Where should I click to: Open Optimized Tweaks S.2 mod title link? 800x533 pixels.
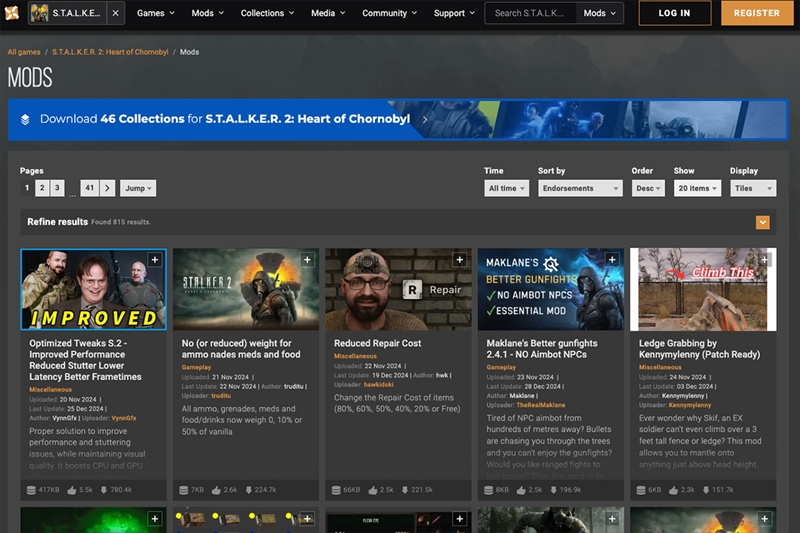(85, 360)
